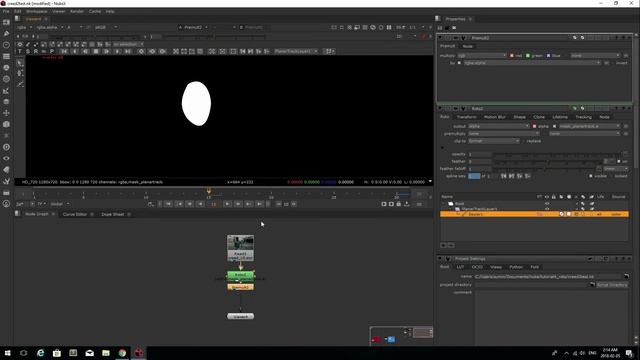This screenshot has height=360, width=640.
Task: Step forward one frame
Action: point(238,204)
